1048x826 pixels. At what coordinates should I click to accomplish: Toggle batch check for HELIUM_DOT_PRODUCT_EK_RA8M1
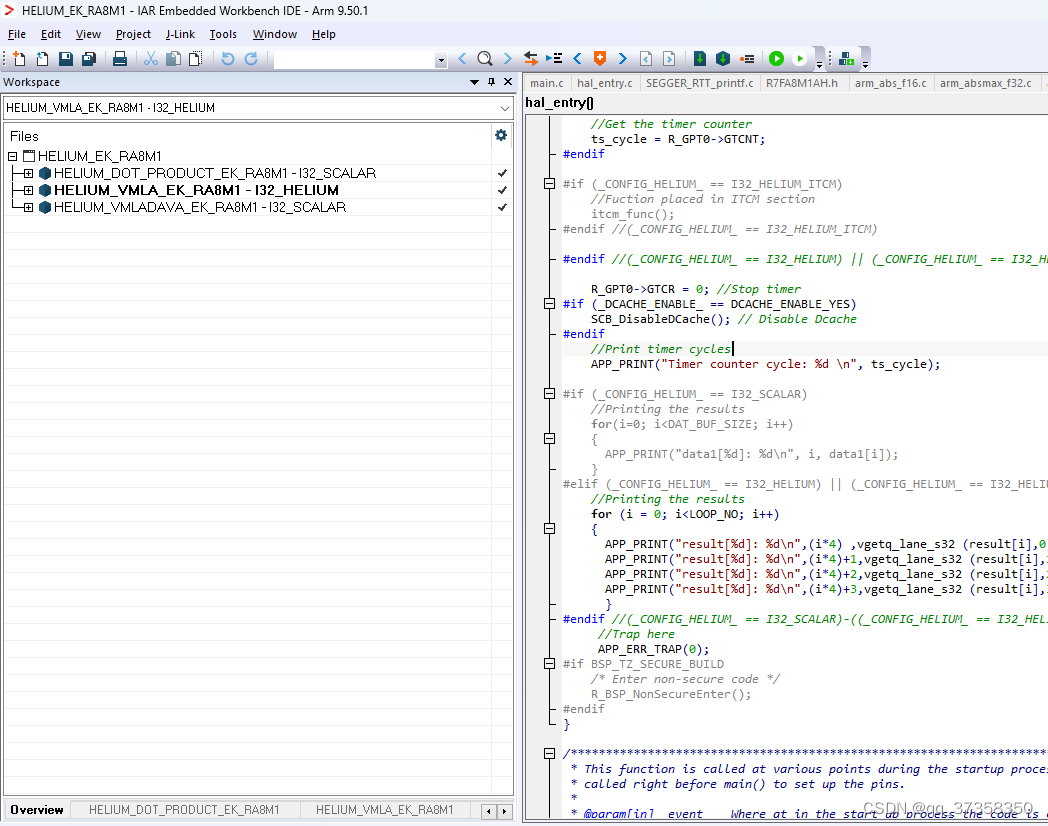click(x=502, y=173)
